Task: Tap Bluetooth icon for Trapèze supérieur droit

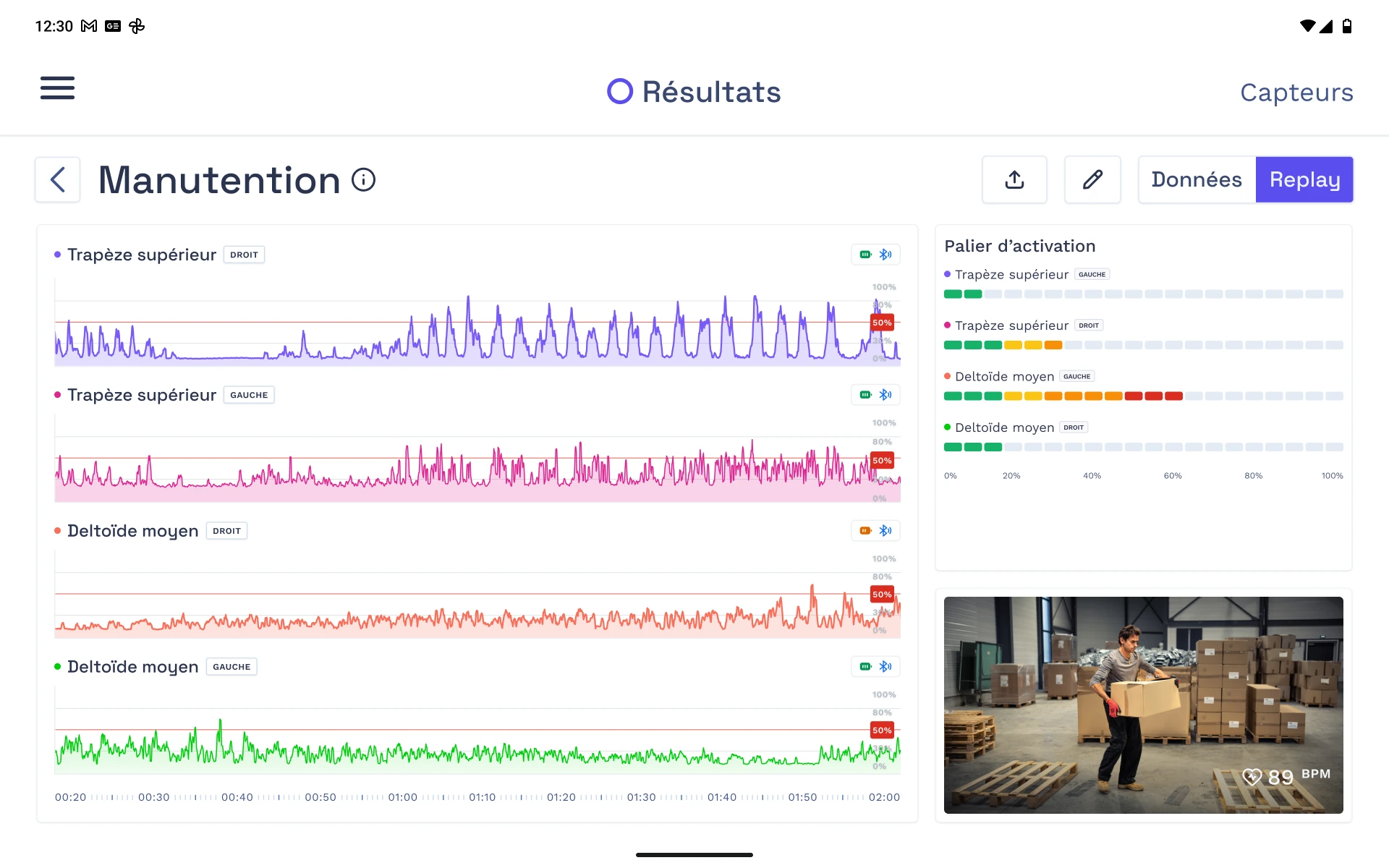Action: tap(885, 255)
